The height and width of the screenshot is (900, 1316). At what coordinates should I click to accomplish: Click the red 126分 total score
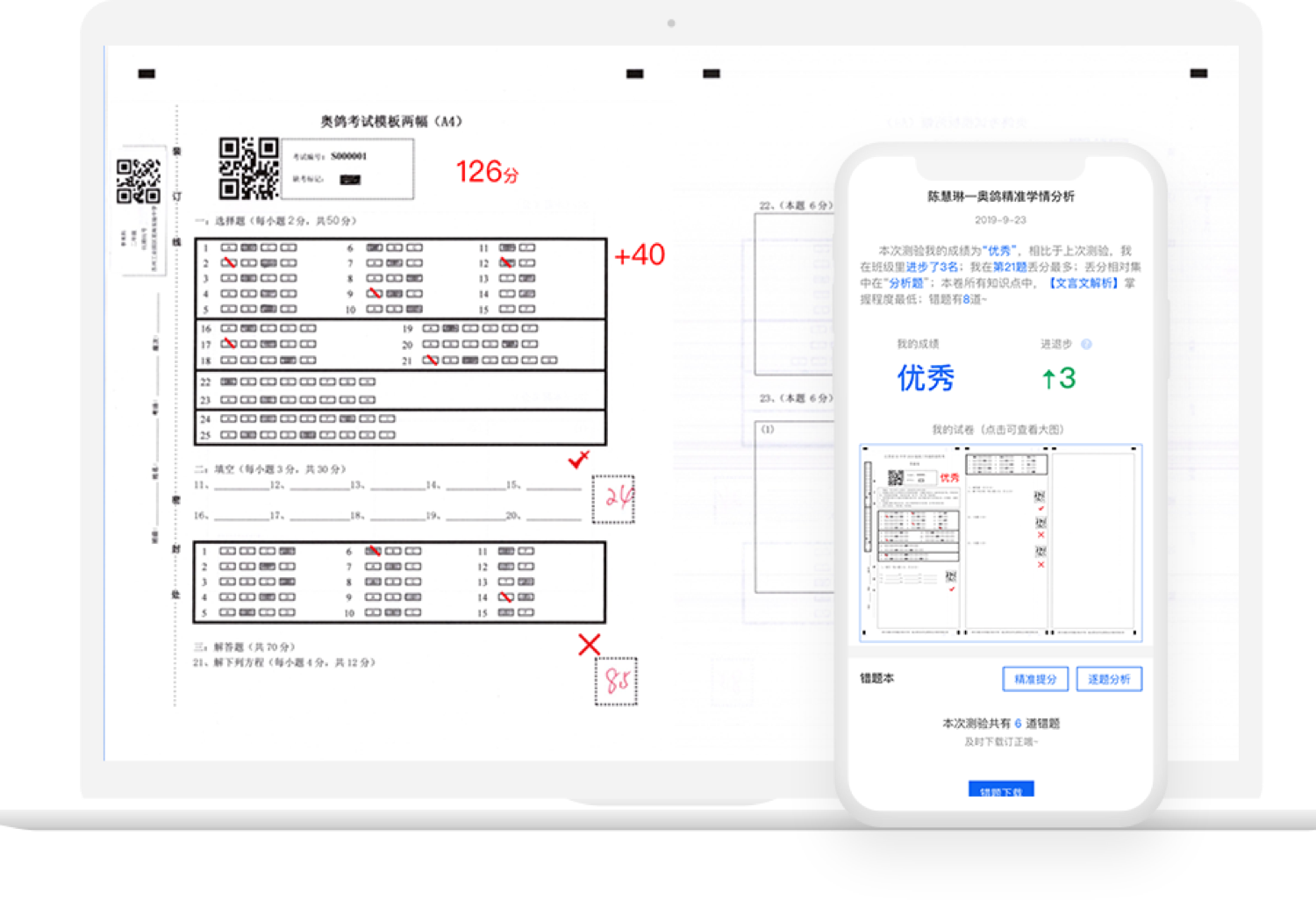(x=487, y=171)
